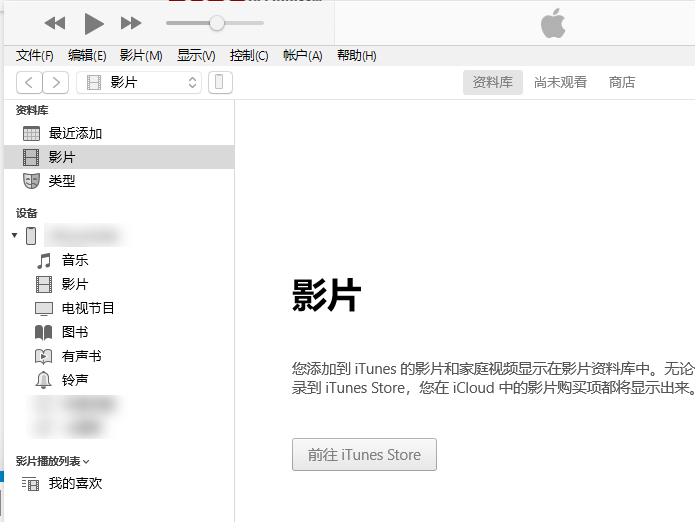
Task: Click the volume slider knob
Action: pos(216,23)
